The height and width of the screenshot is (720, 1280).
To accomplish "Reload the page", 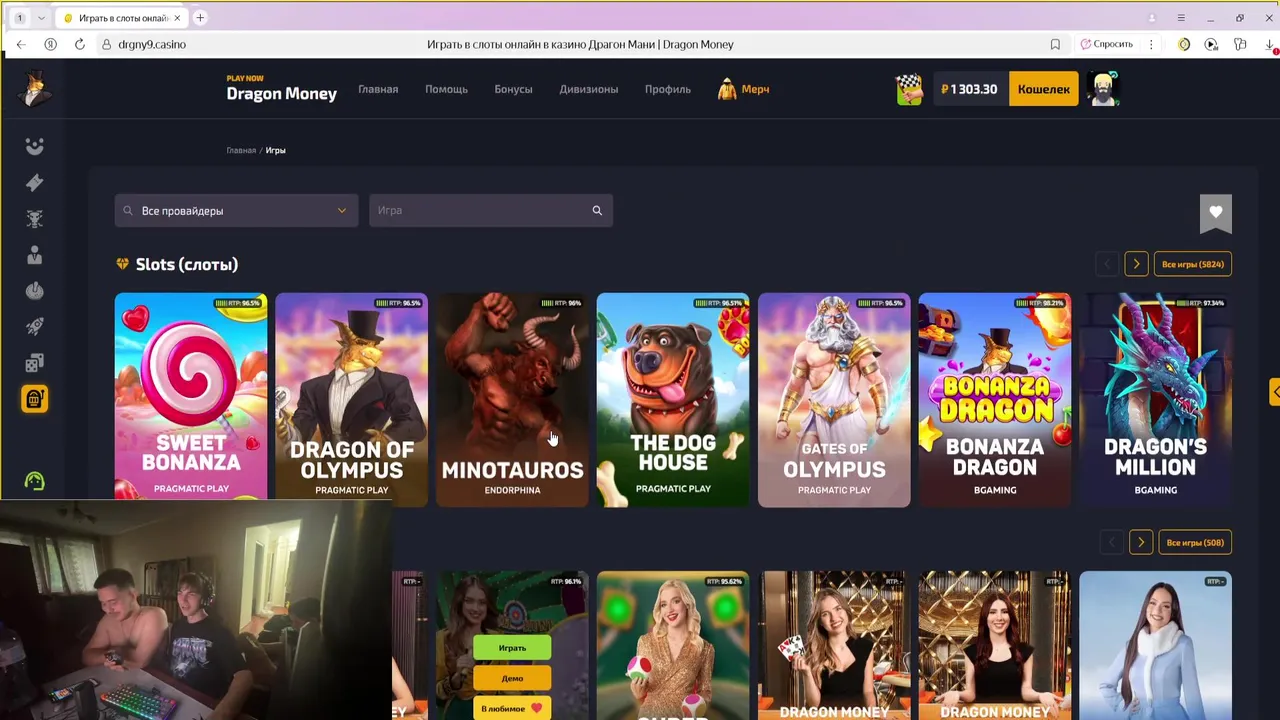I will pyautogui.click(x=80, y=44).
